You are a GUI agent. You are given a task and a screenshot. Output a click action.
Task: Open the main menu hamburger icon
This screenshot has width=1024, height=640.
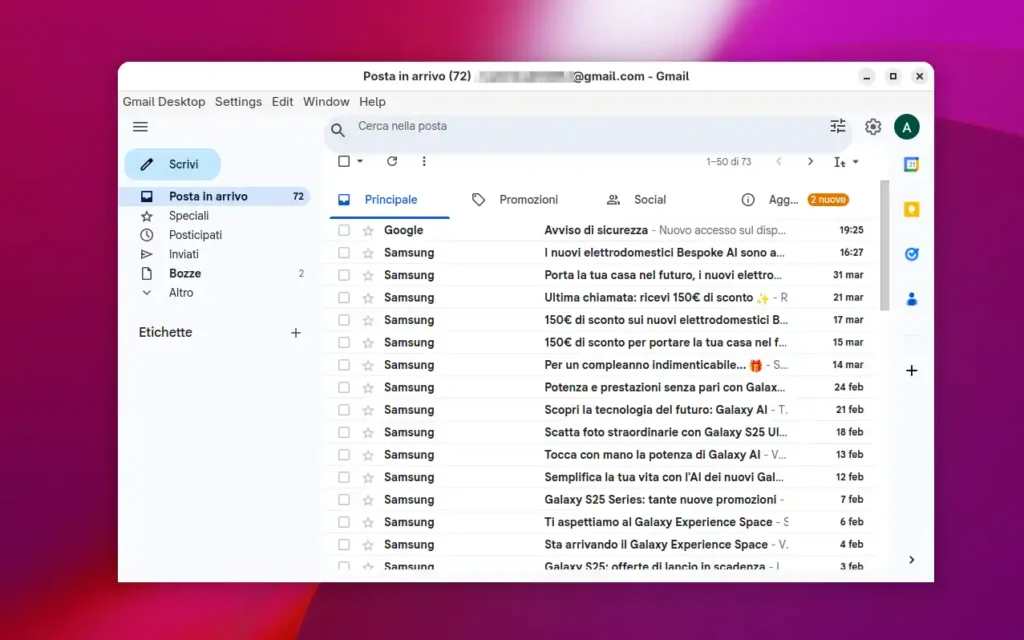(140, 127)
